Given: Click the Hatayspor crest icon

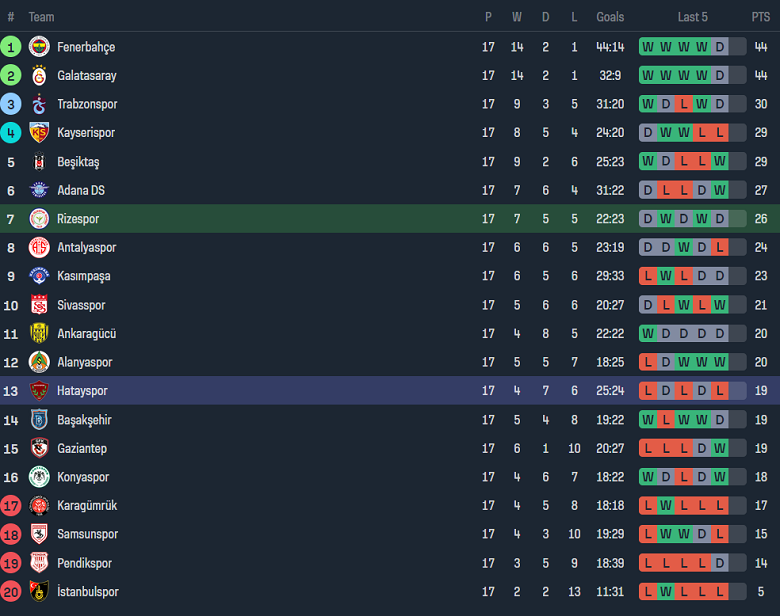Looking at the screenshot, I should (39, 391).
